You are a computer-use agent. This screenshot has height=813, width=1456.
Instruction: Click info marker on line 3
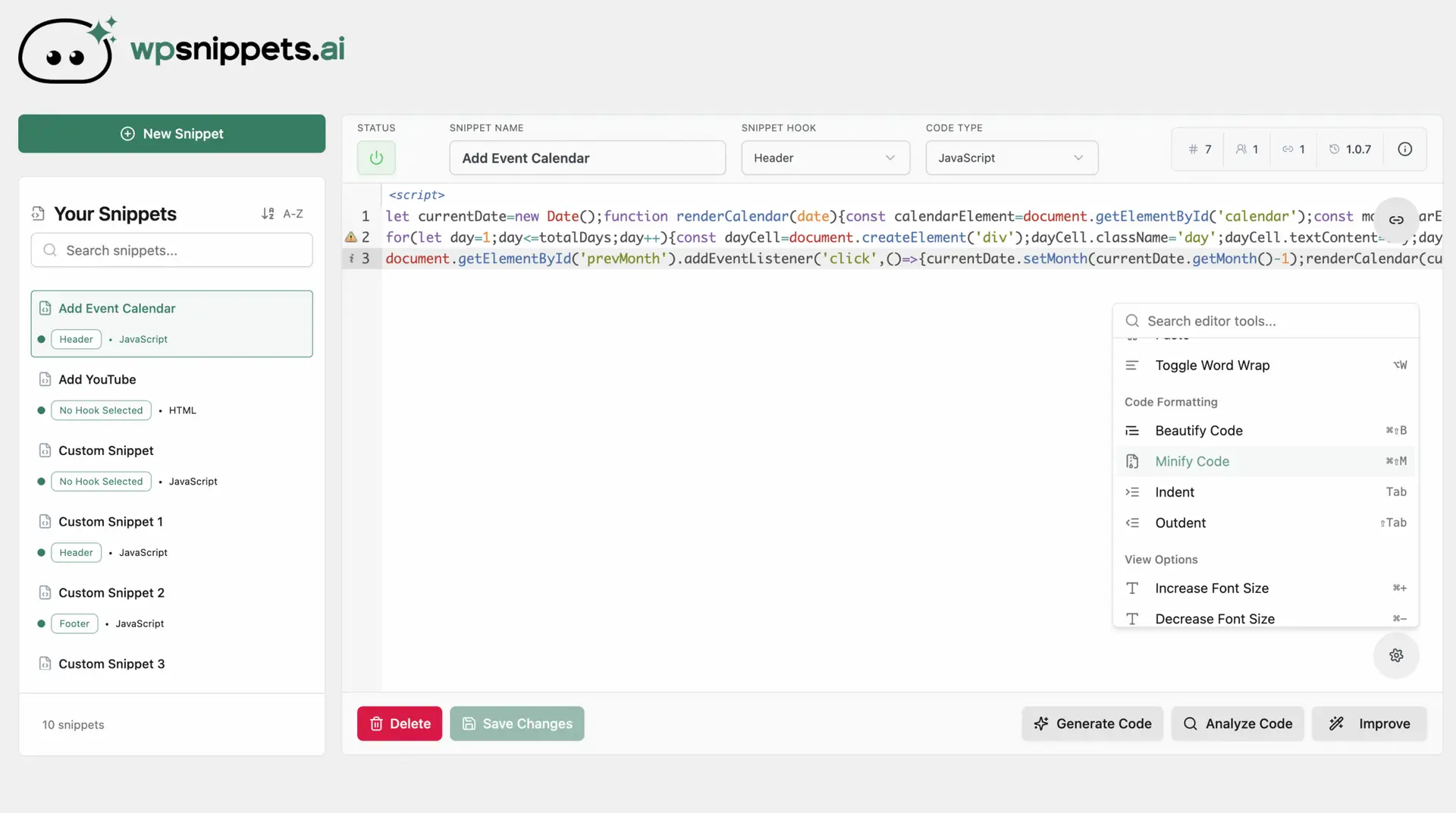pos(351,259)
